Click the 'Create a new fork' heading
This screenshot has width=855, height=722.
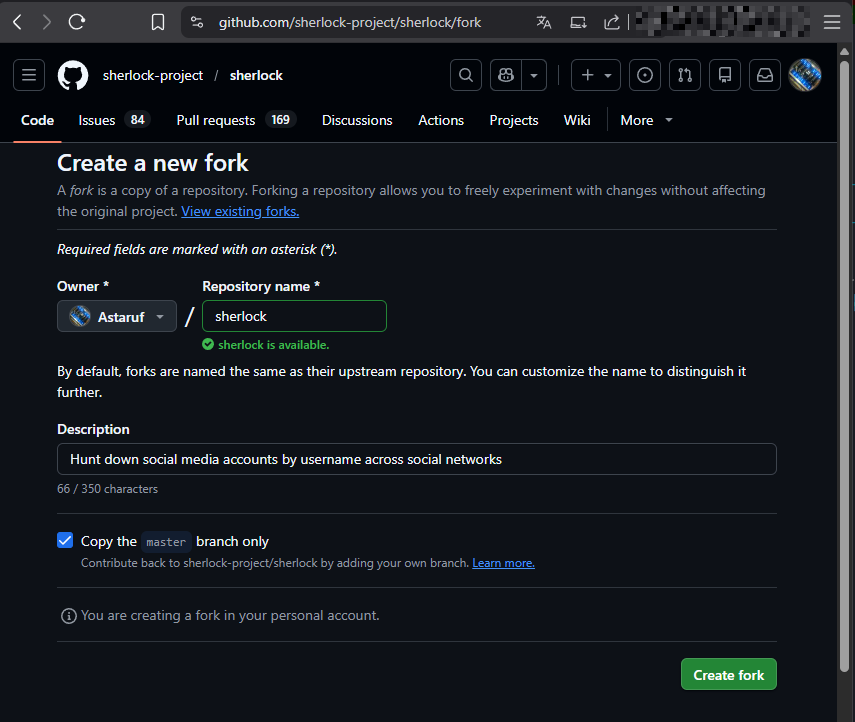(x=153, y=163)
